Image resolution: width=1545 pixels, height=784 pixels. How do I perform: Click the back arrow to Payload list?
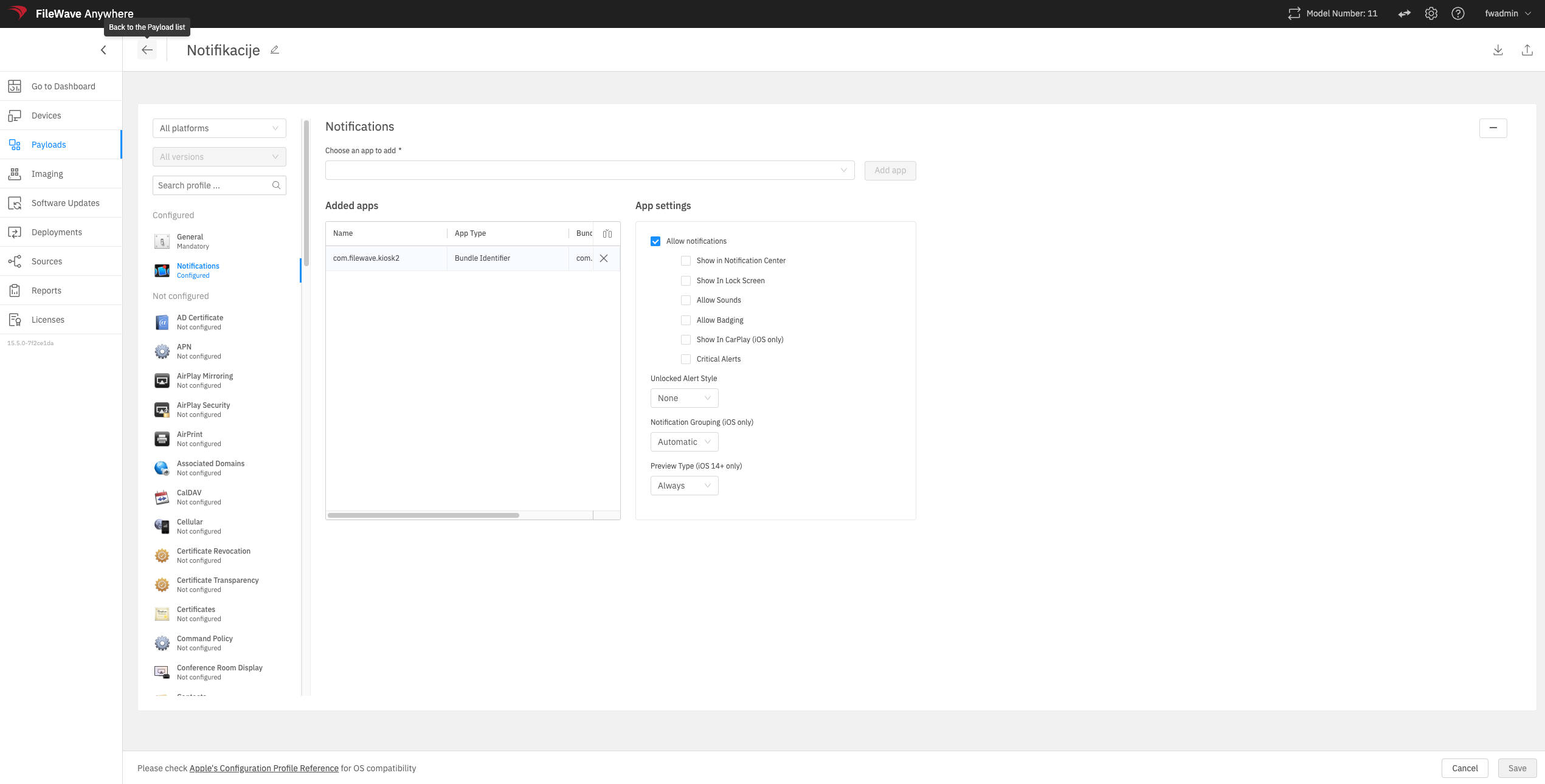(x=147, y=50)
